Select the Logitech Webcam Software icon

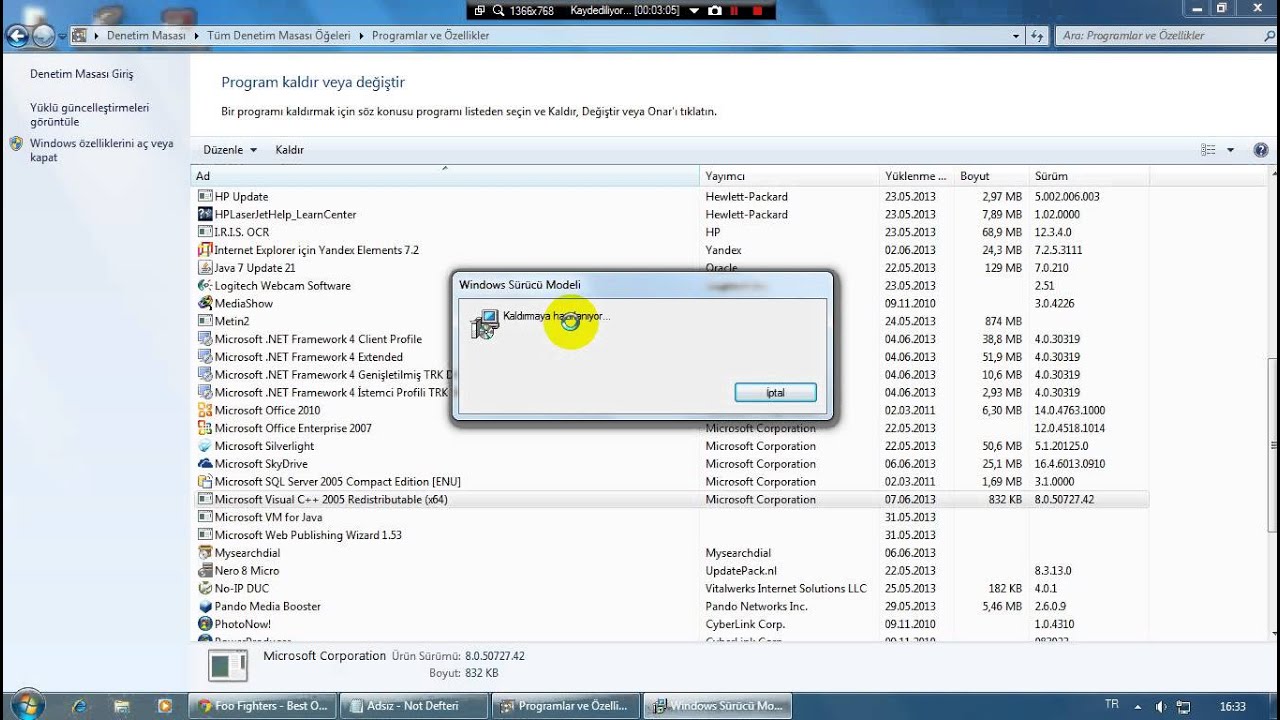click(x=205, y=286)
